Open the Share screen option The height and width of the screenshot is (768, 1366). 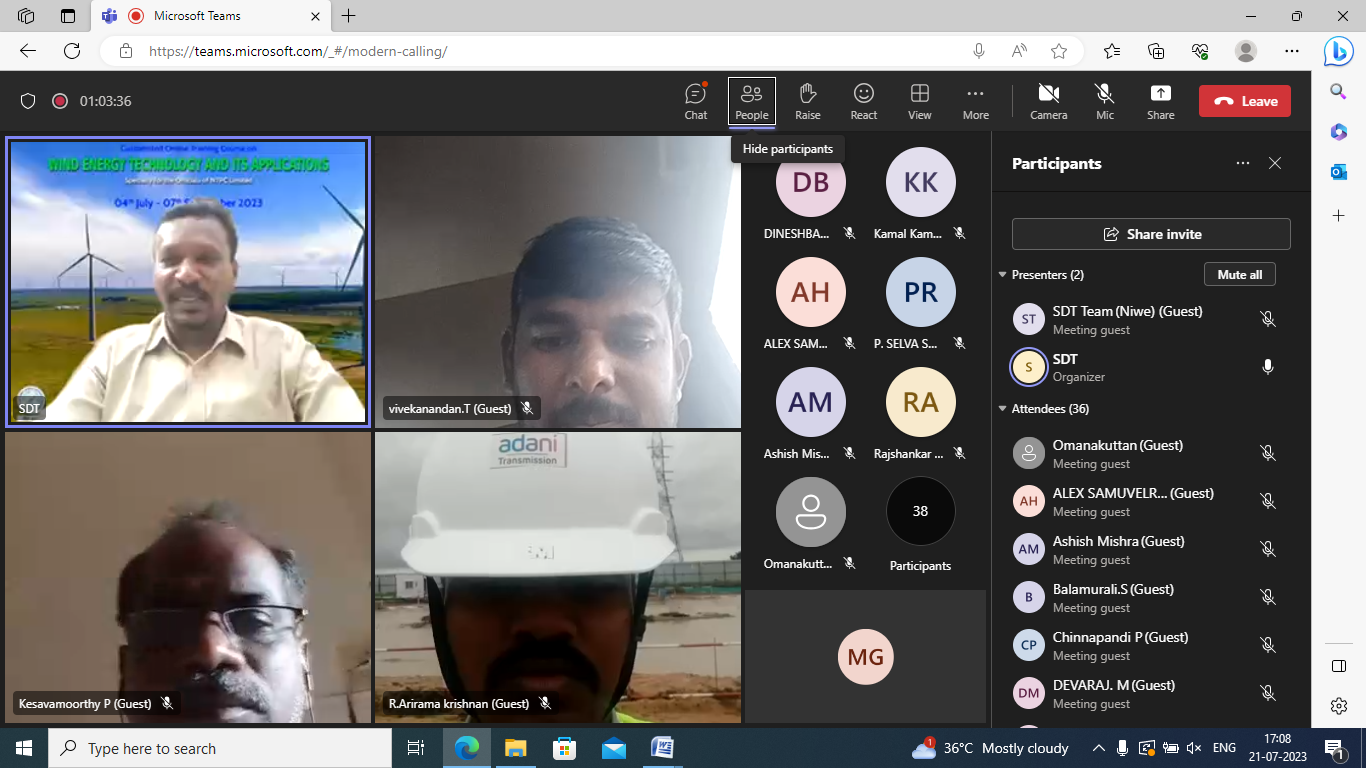pos(1160,101)
